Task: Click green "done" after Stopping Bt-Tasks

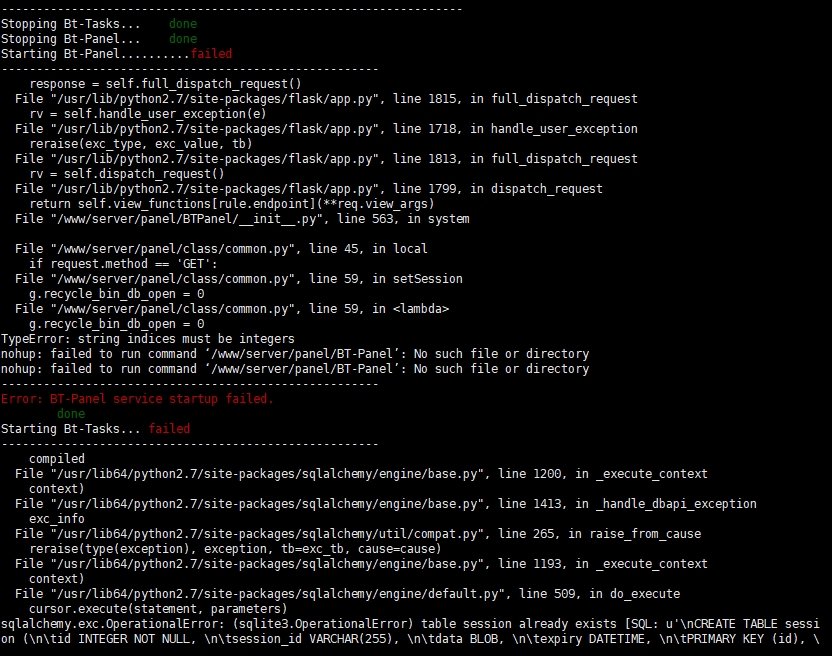Action: (183, 23)
